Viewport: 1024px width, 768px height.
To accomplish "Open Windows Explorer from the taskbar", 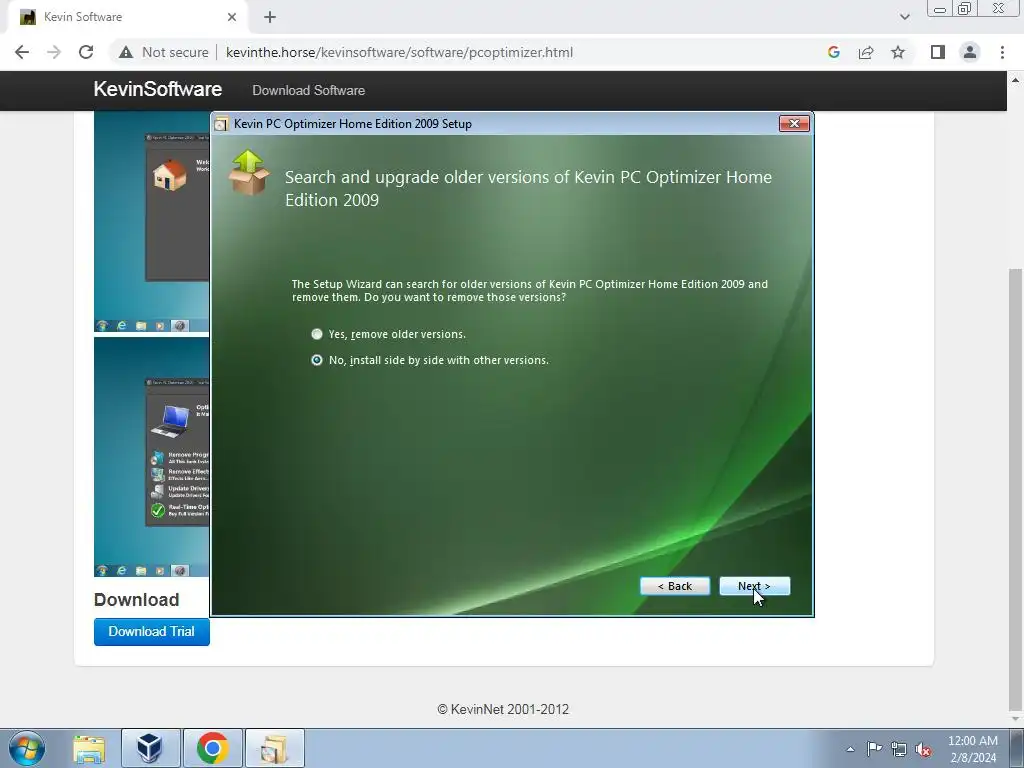I will [89, 748].
